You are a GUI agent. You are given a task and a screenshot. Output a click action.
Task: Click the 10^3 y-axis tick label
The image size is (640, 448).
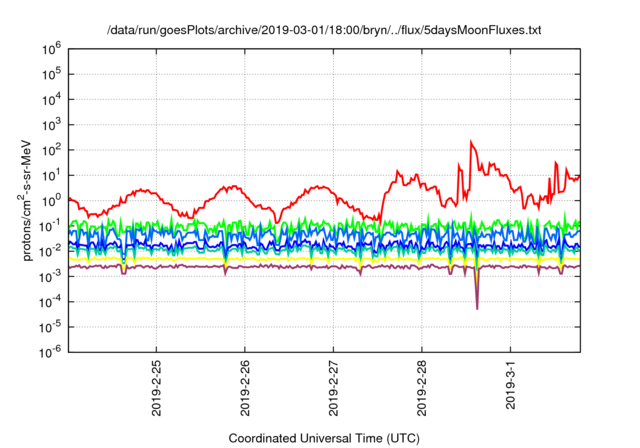[x=51, y=125]
